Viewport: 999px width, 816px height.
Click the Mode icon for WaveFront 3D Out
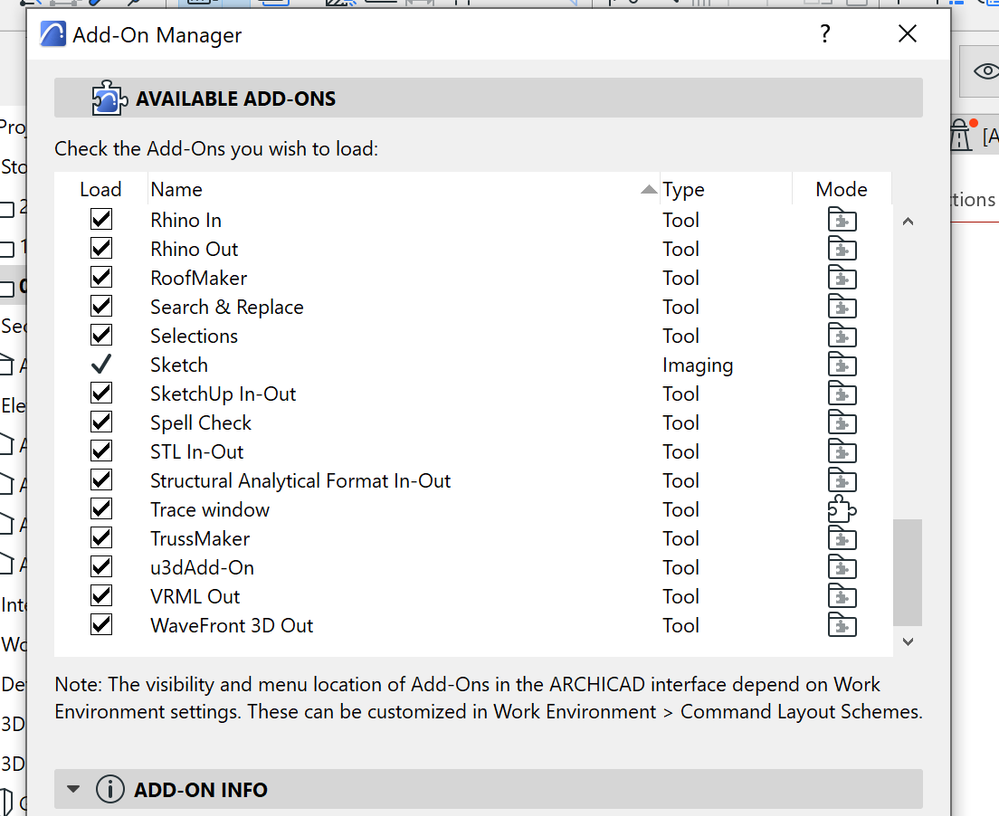coord(842,624)
